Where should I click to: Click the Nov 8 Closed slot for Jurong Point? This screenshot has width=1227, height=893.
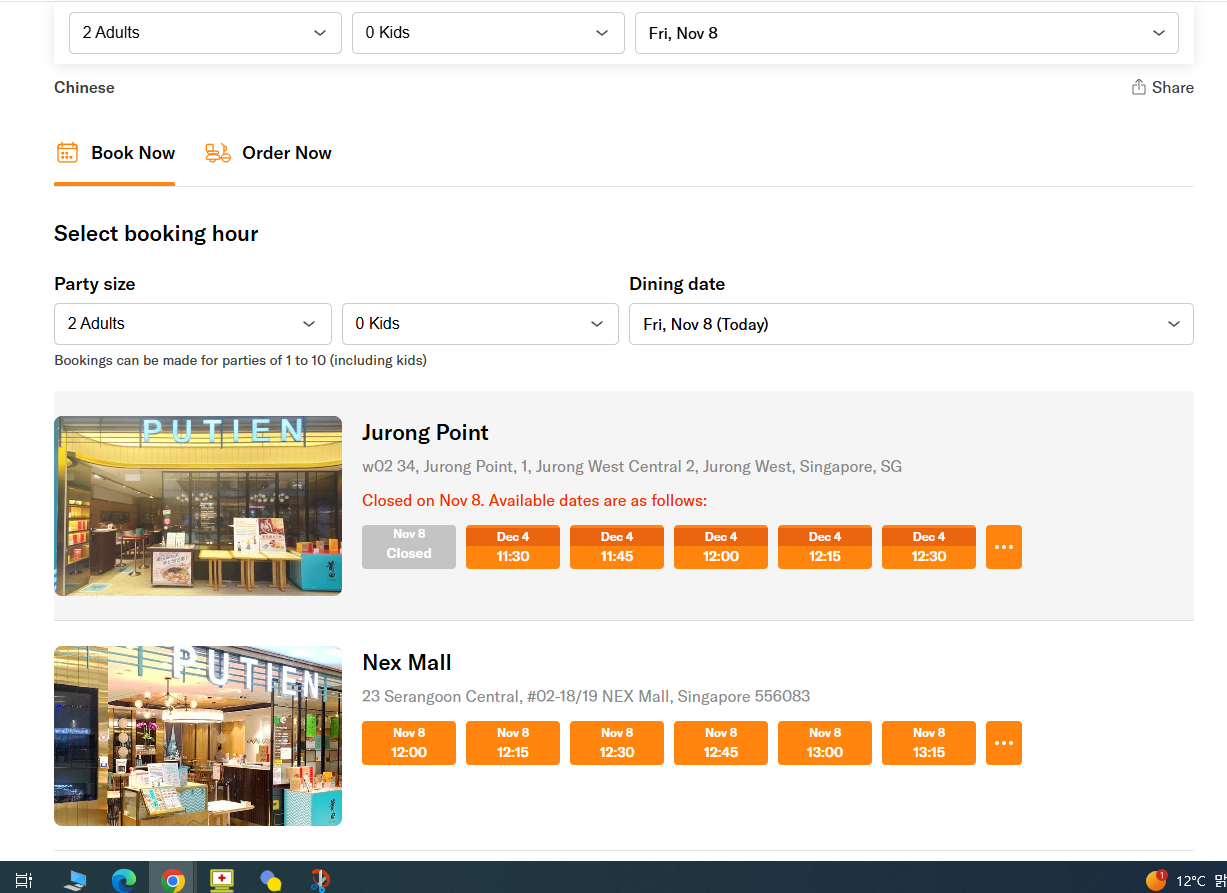click(409, 547)
